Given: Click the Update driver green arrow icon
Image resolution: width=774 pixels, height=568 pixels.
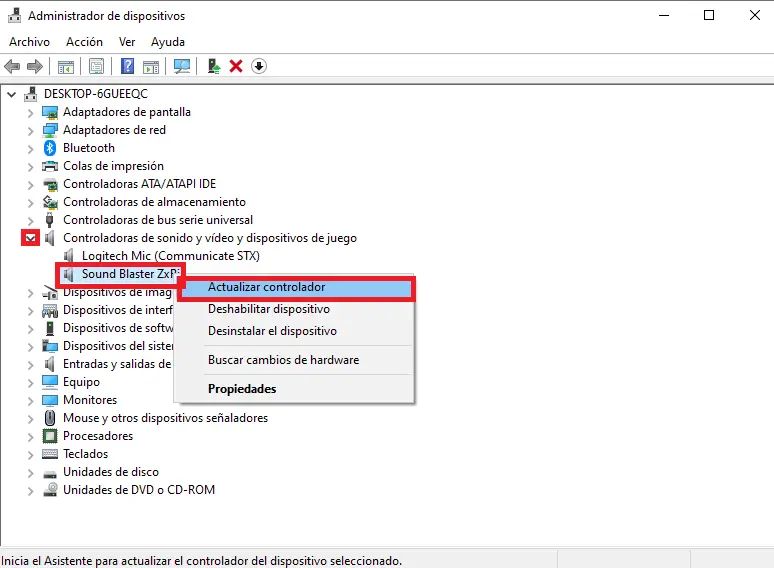Looking at the screenshot, I should pos(213,66).
